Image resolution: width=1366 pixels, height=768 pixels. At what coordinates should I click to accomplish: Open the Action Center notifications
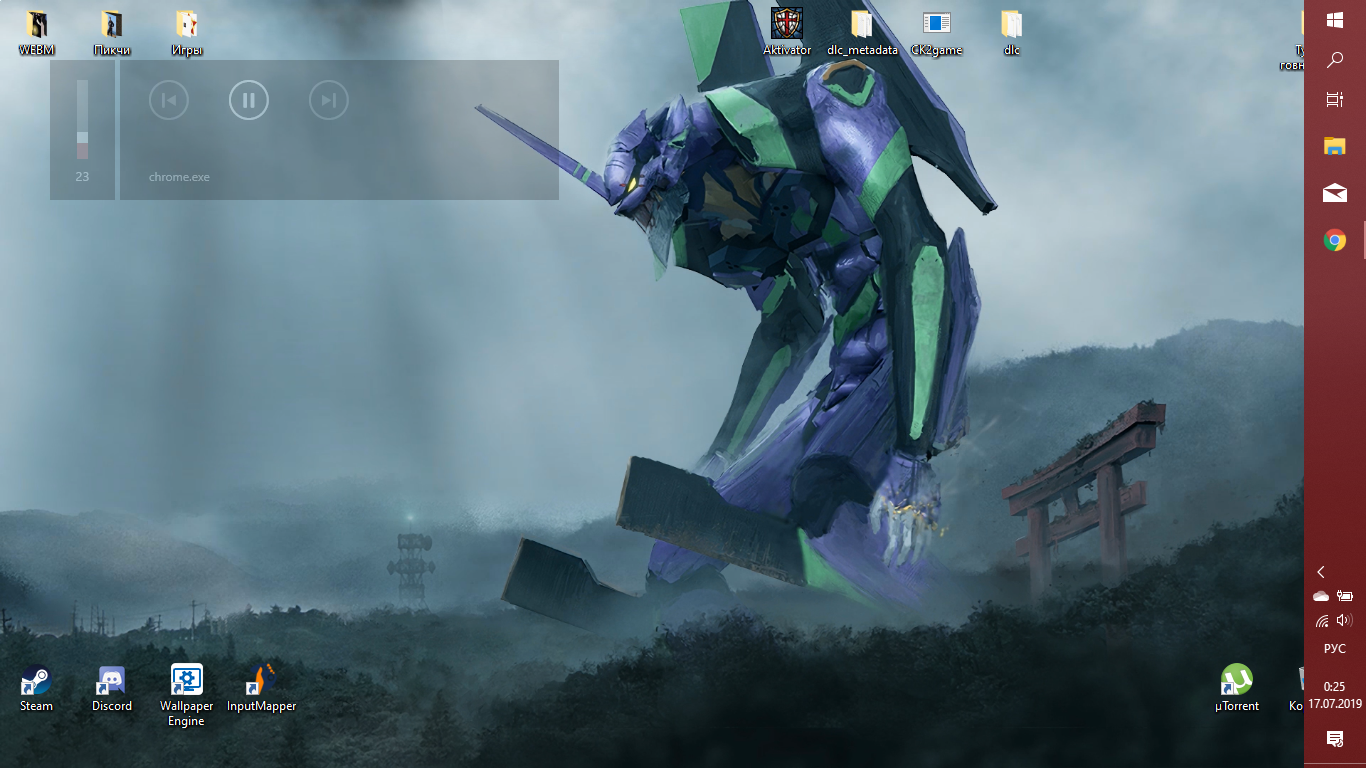(1335, 739)
